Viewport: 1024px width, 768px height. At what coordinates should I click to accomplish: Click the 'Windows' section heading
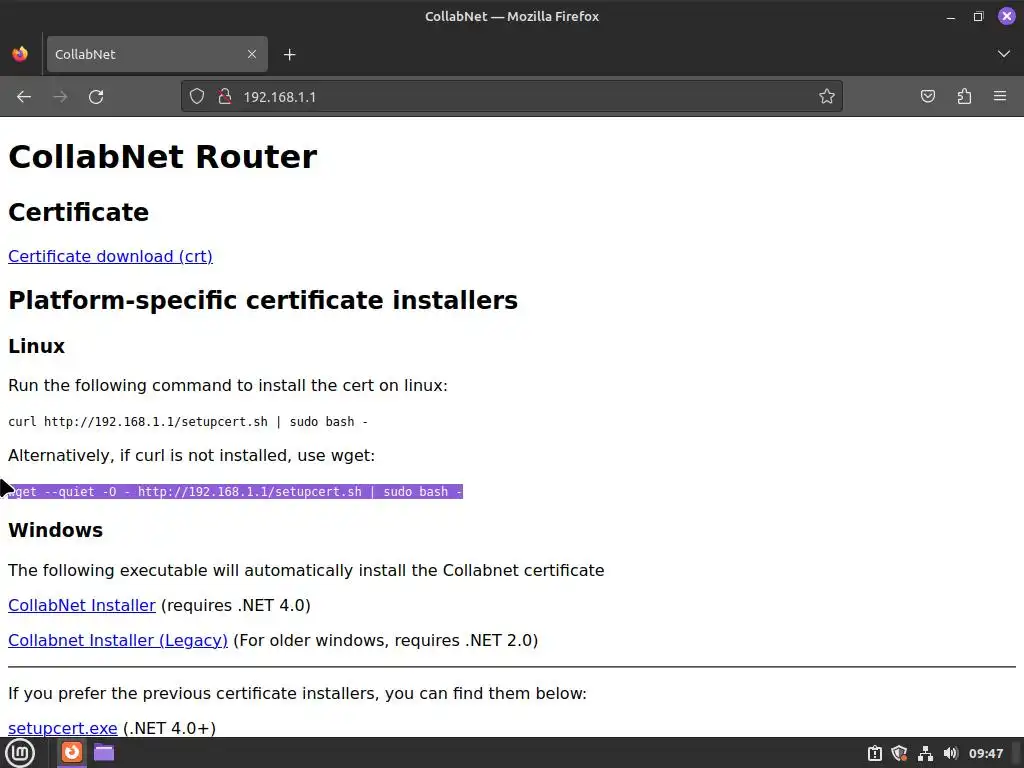pos(56,530)
